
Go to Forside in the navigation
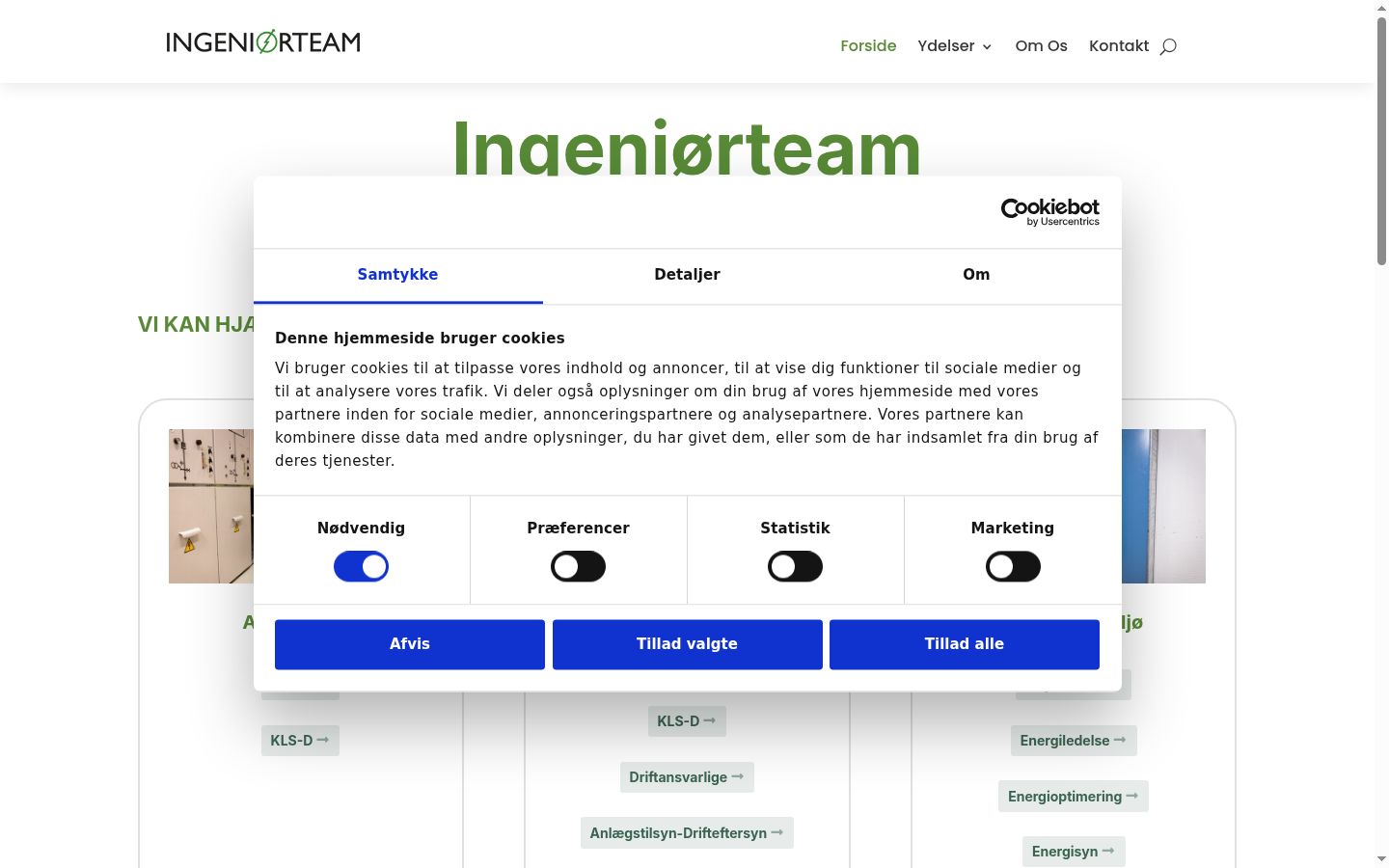tap(868, 45)
